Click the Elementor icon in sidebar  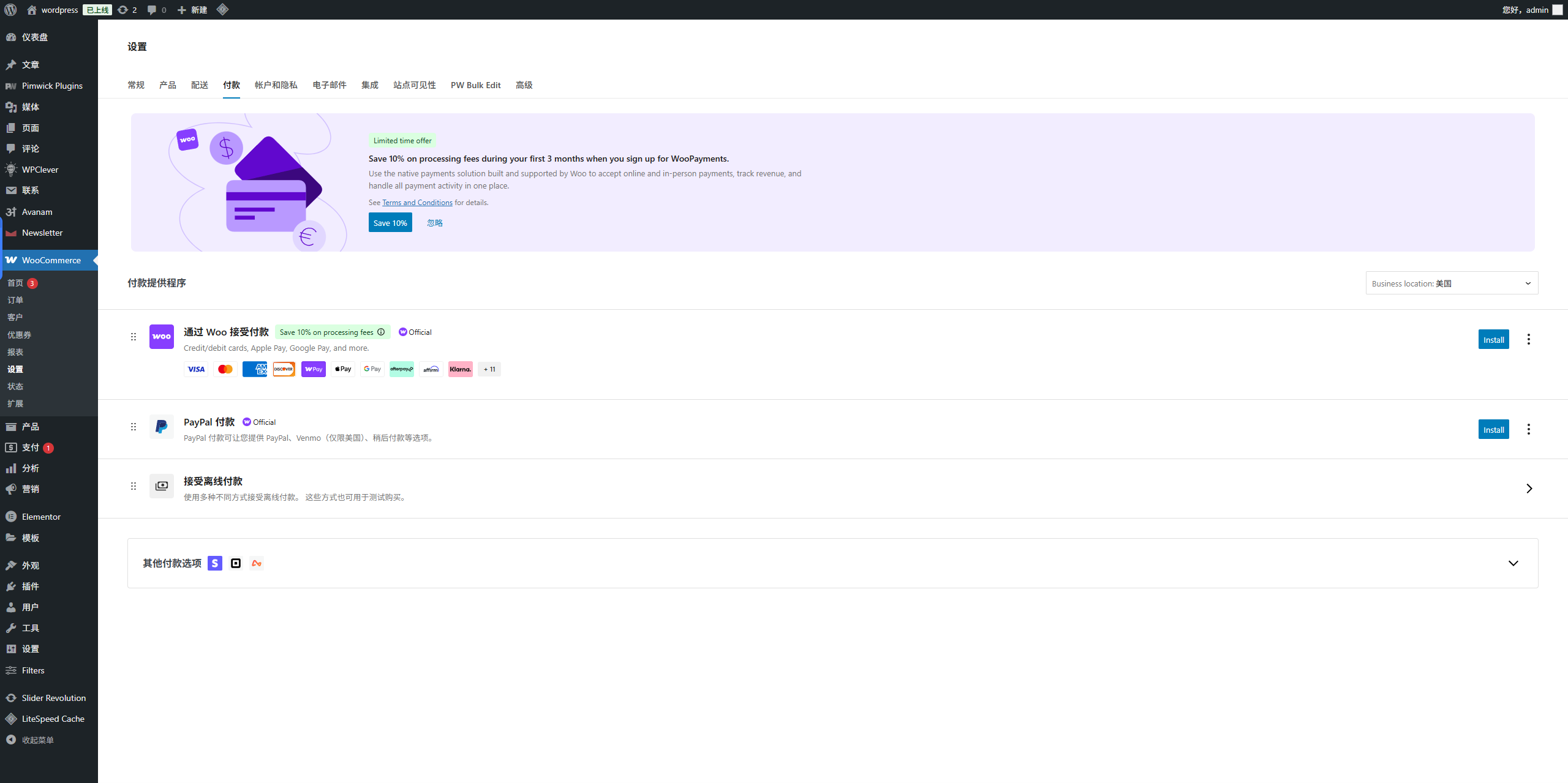coord(11,517)
